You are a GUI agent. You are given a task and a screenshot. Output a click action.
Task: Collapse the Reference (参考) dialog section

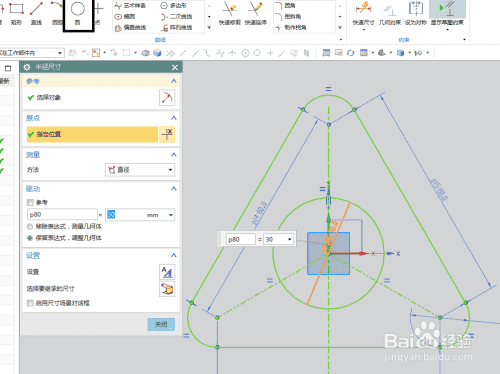[x=174, y=81]
